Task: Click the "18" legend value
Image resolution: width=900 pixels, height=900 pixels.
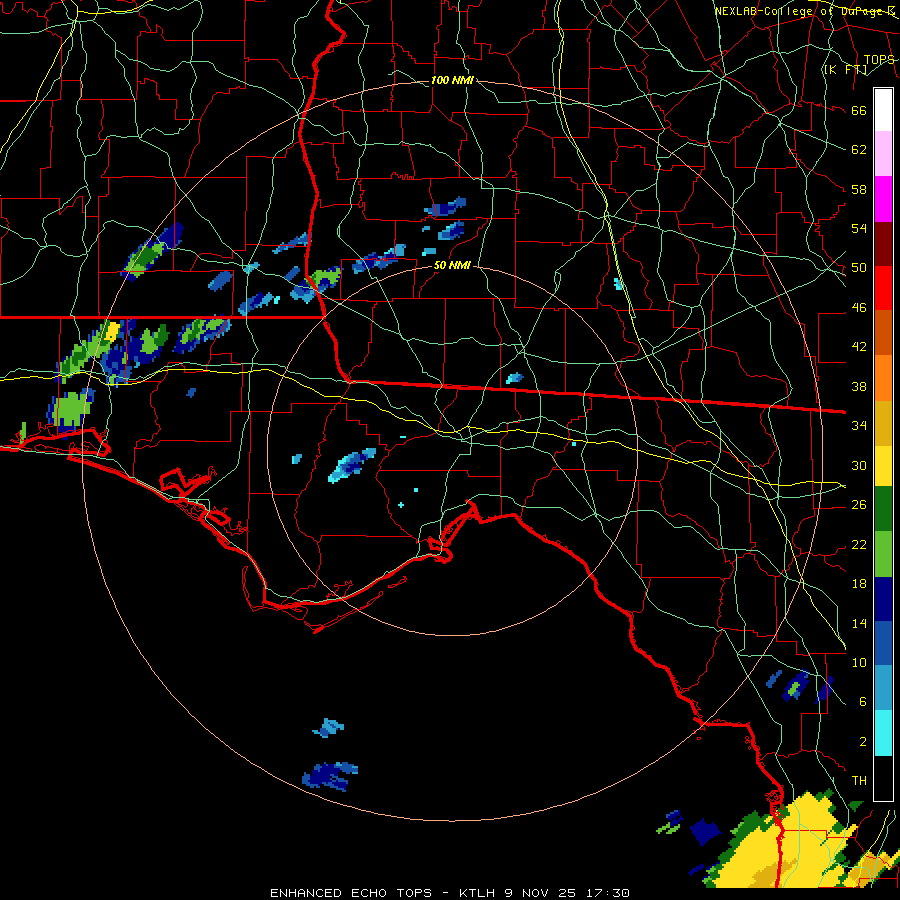Action: 859,584
